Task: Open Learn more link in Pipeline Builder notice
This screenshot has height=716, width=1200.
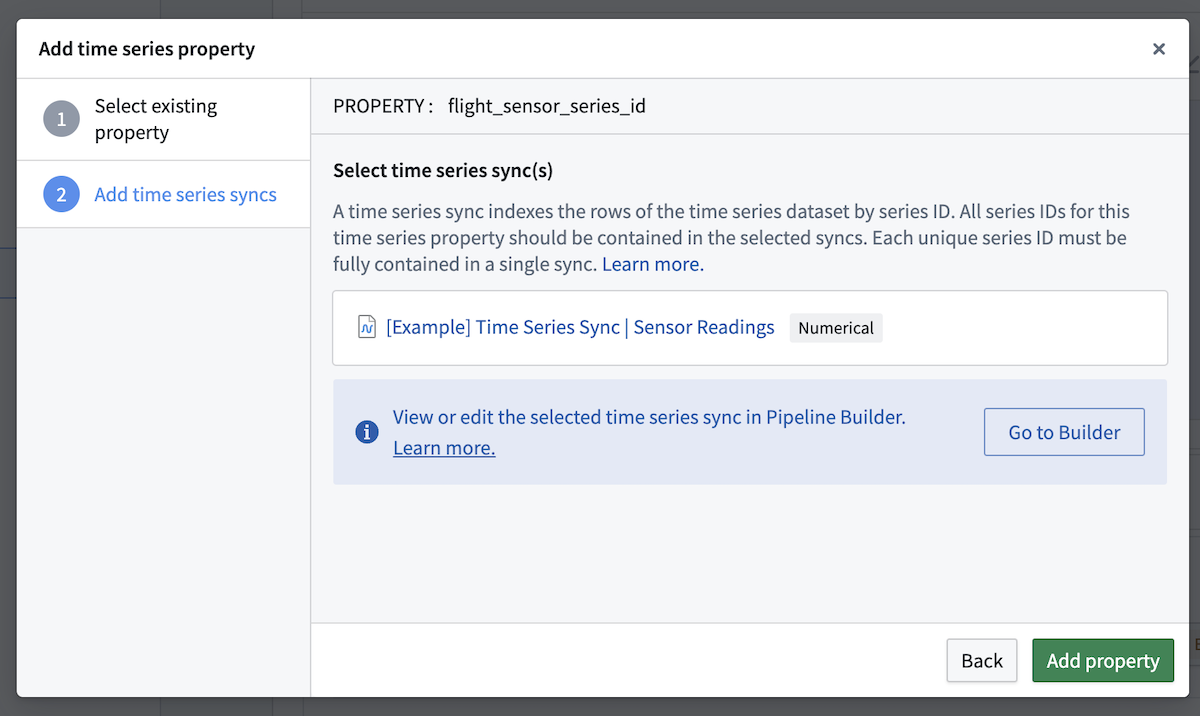Action: (x=444, y=448)
